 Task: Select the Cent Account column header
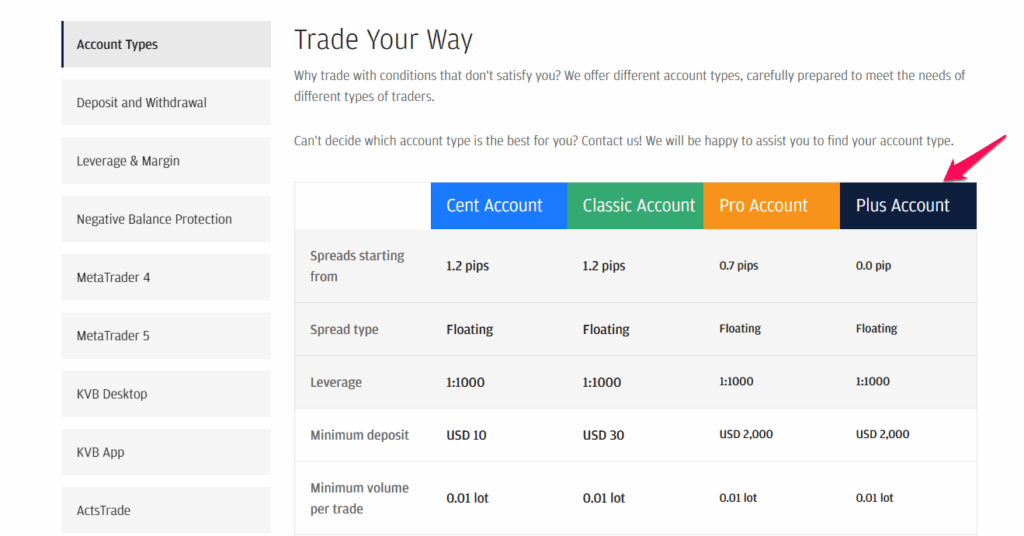point(499,206)
